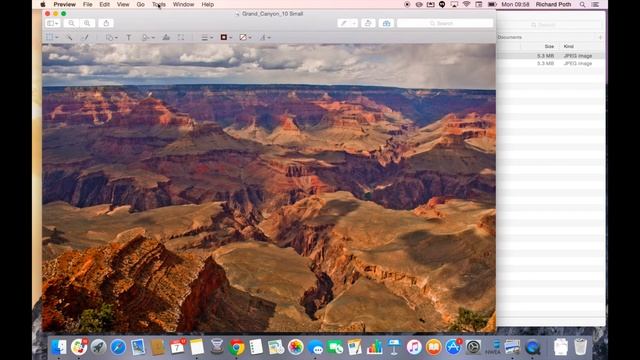Click the battery status icon in menu bar
Image resolution: width=640 pixels, height=360 pixels.
point(492,4)
